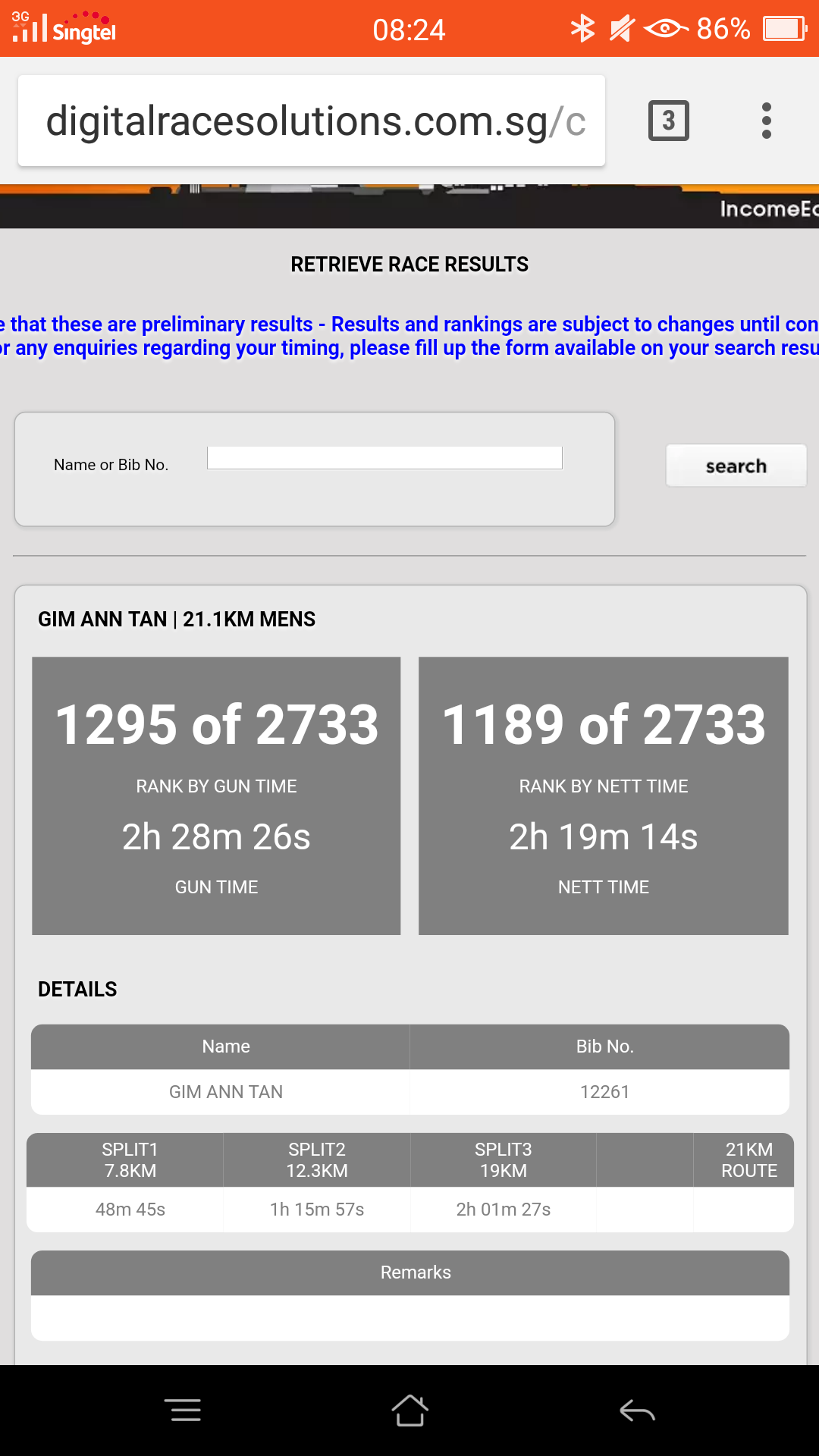Image resolution: width=819 pixels, height=1456 pixels.
Task: Tap the Bib No. column header
Action: click(604, 1046)
